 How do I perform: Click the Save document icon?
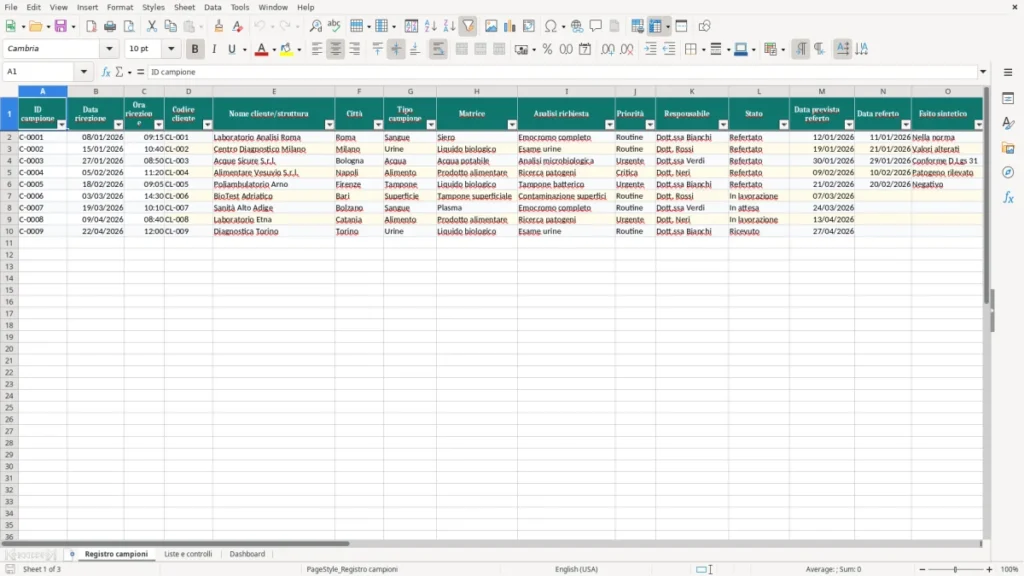61,26
